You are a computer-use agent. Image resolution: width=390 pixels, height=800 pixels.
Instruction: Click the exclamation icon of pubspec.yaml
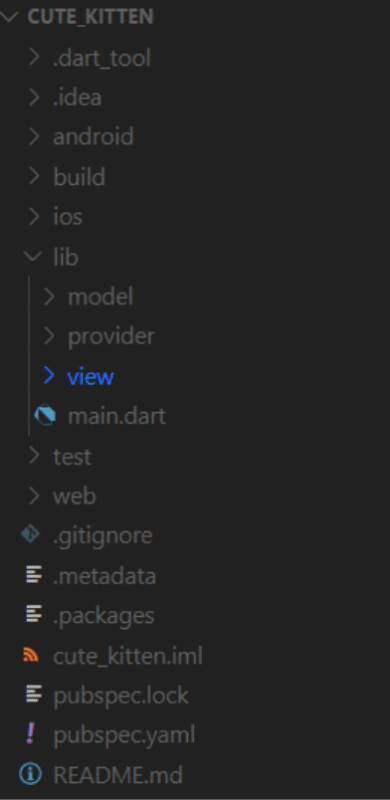[31, 734]
